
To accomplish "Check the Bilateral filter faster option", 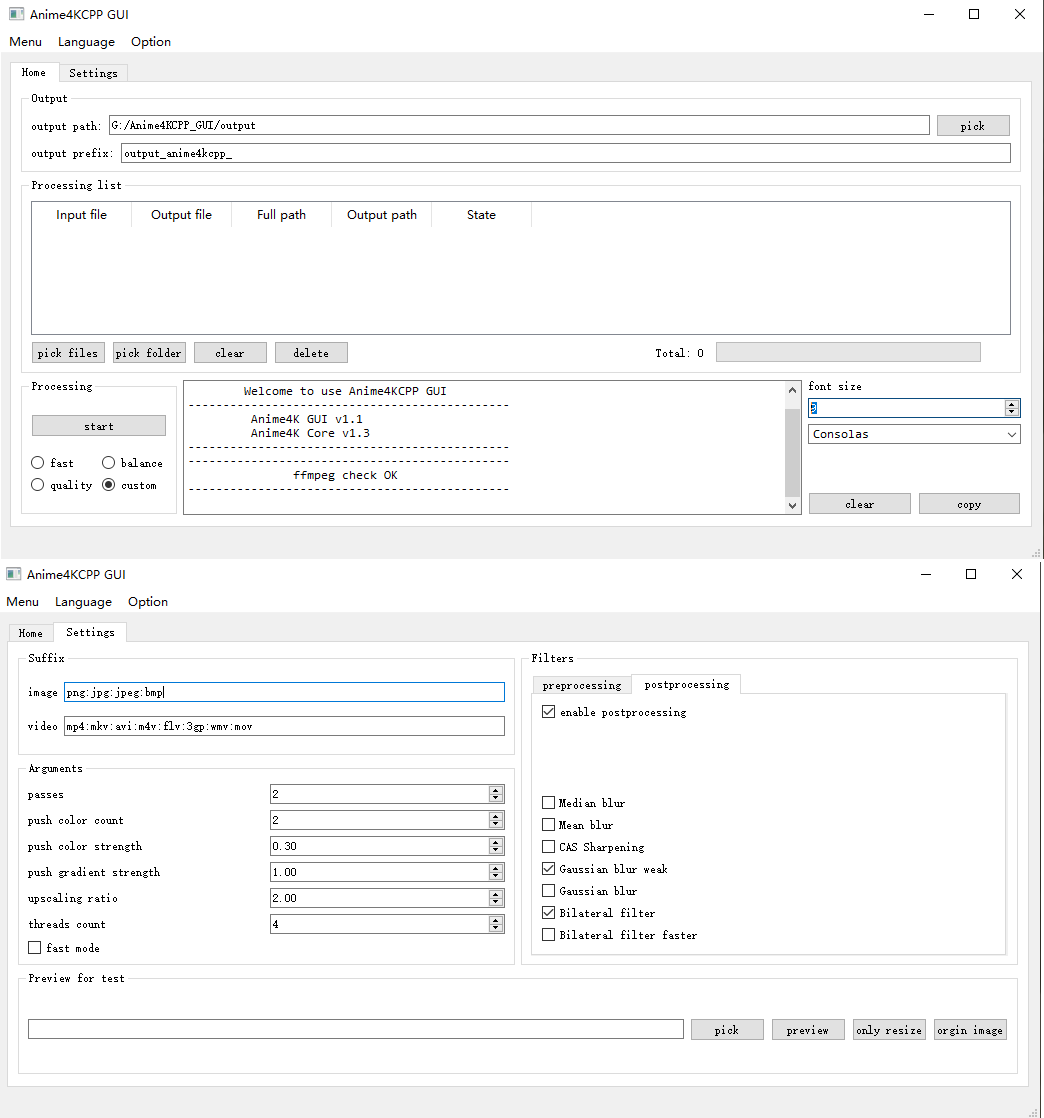I will [548, 935].
